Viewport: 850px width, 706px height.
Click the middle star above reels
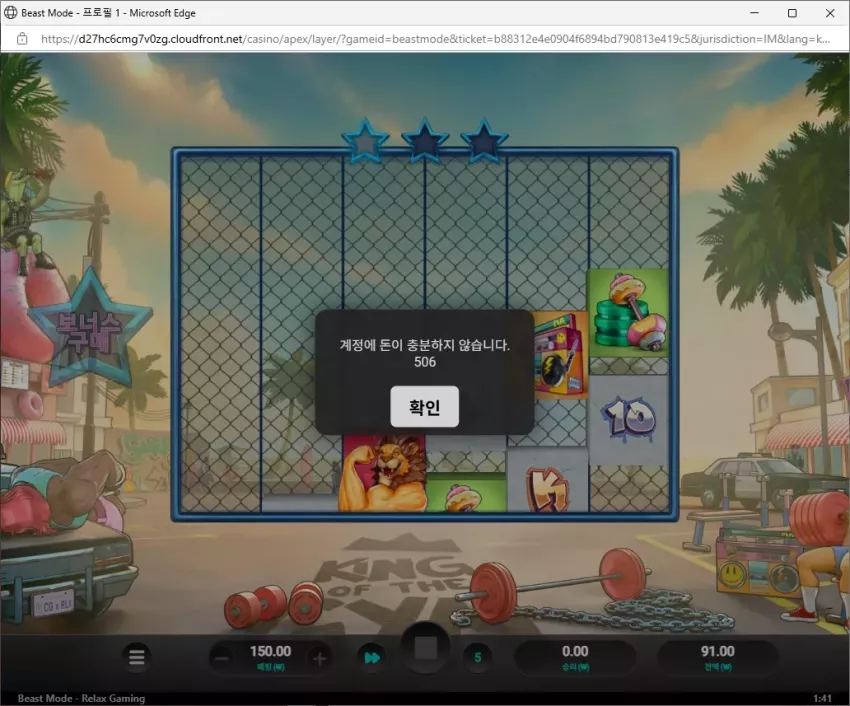[x=425, y=141]
